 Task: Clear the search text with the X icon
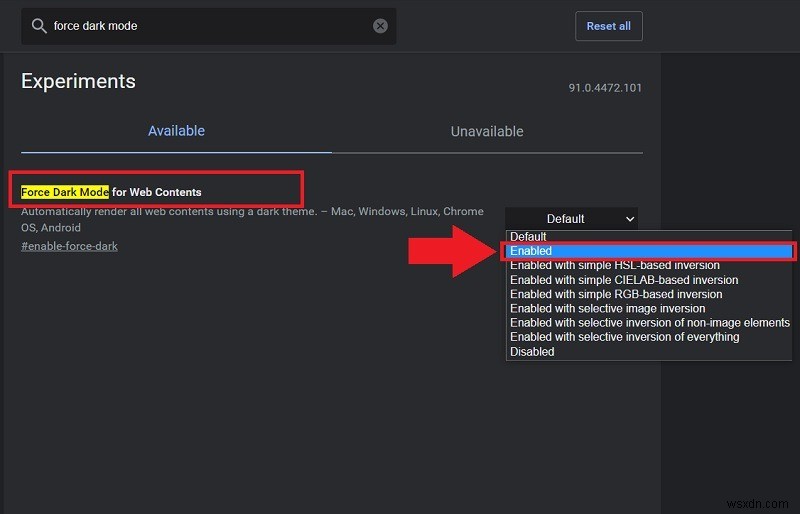[x=380, y=26]
